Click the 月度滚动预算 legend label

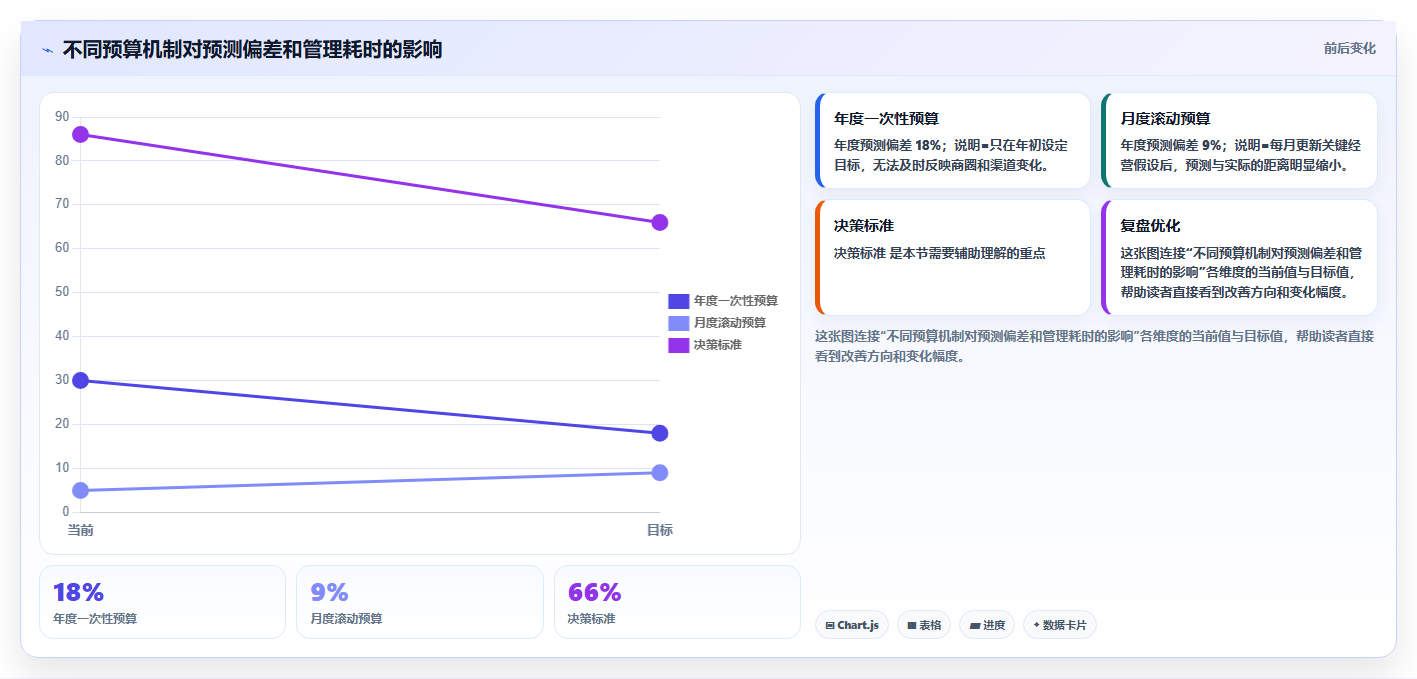coord(730,323)
